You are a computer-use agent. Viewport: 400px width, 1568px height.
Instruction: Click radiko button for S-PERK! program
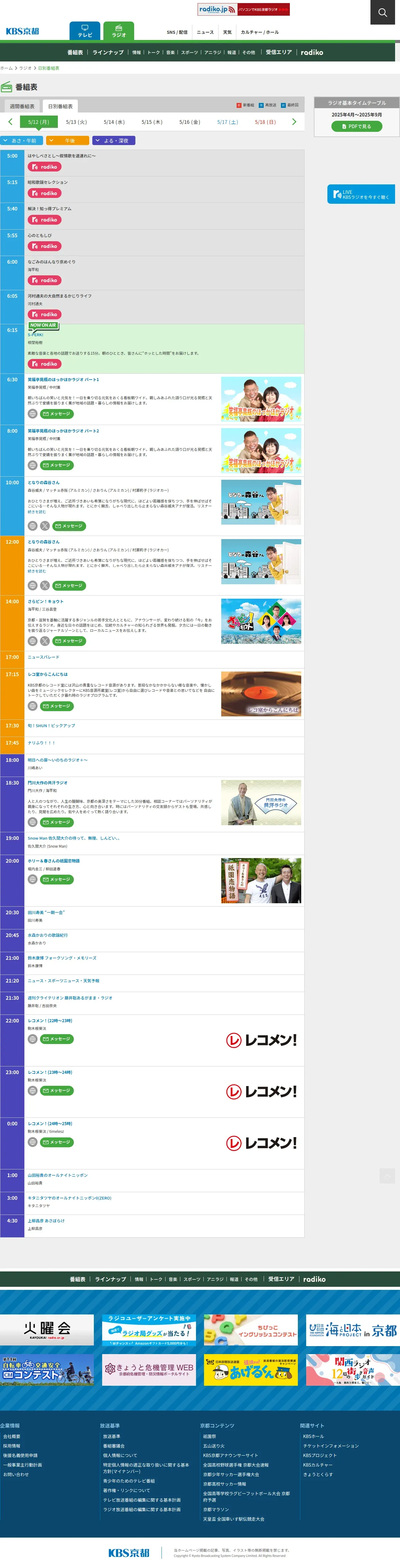click(45, 364)
